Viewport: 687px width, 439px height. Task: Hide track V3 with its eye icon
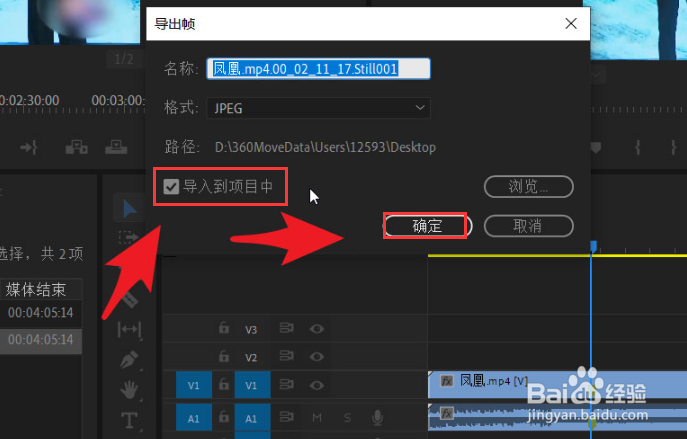point(317,329)
